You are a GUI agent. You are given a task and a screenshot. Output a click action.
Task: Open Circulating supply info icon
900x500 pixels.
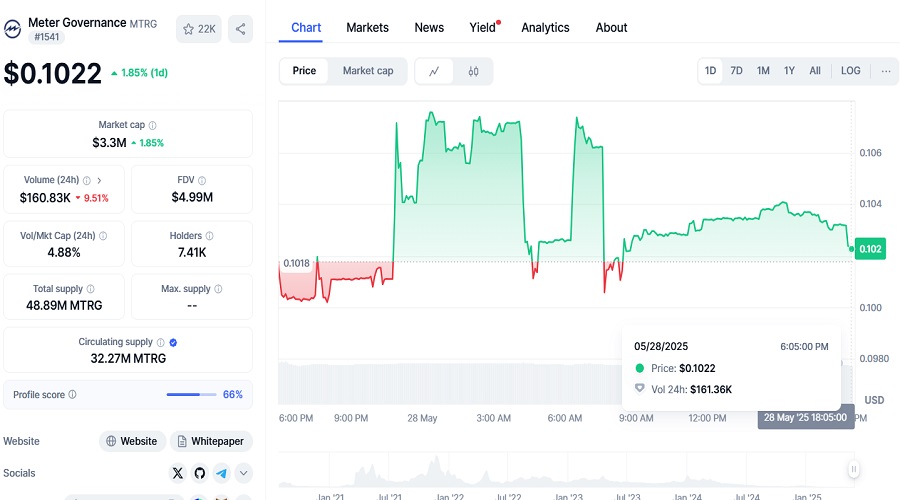pyautogui.click(x=161, y=342)
